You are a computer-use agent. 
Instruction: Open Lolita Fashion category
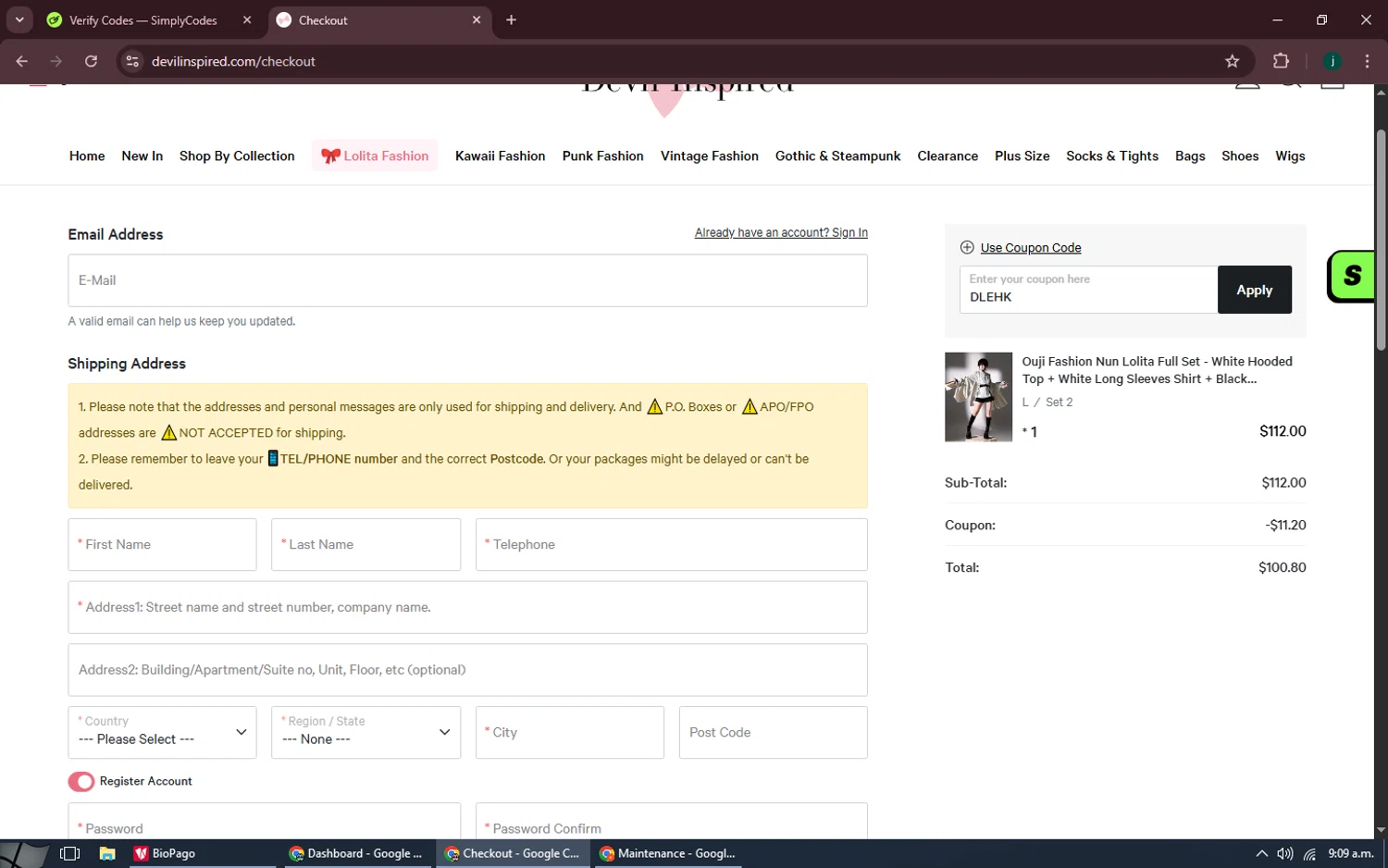(375, 155)
